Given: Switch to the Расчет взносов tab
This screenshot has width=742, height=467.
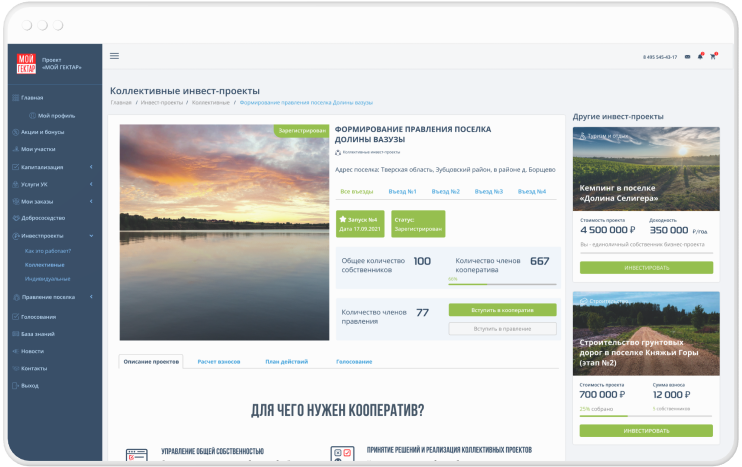Looking at the screenshot, I should (218, 361).
